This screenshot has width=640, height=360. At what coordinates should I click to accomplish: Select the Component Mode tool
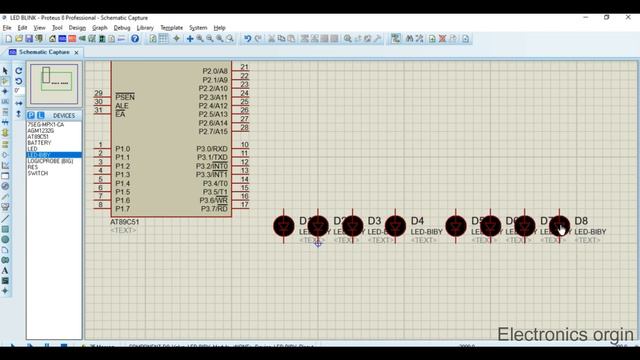(5, 81)
